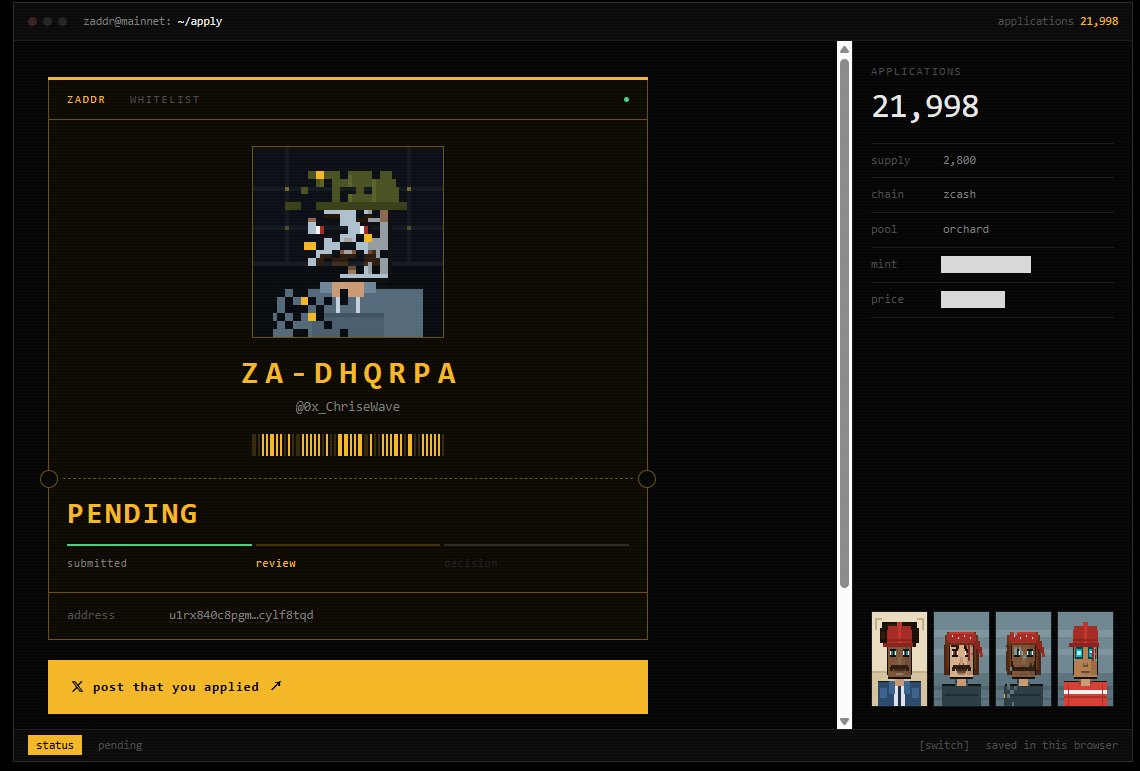Click the dimmed 'decision' progress step
This screenshot has height=771, width=1140.
click(470, 563)
